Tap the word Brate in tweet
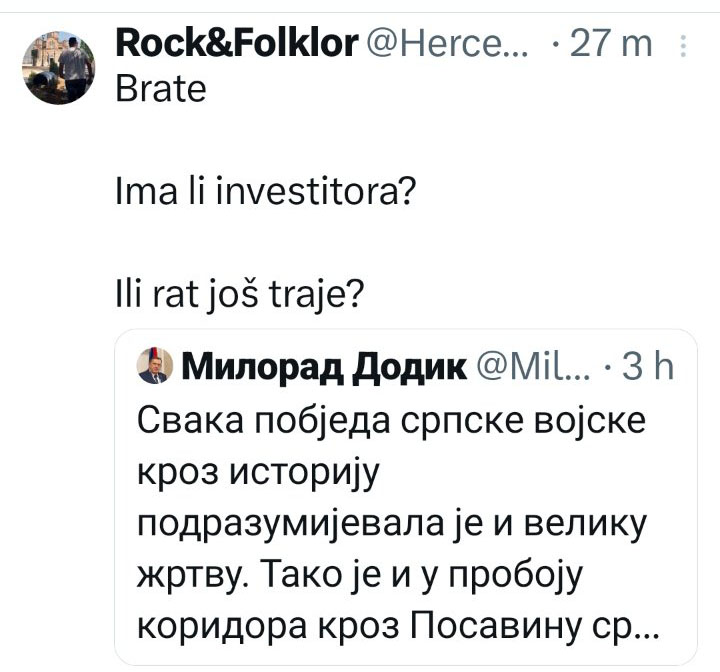 pyautogui.click(x=161, y=89)
